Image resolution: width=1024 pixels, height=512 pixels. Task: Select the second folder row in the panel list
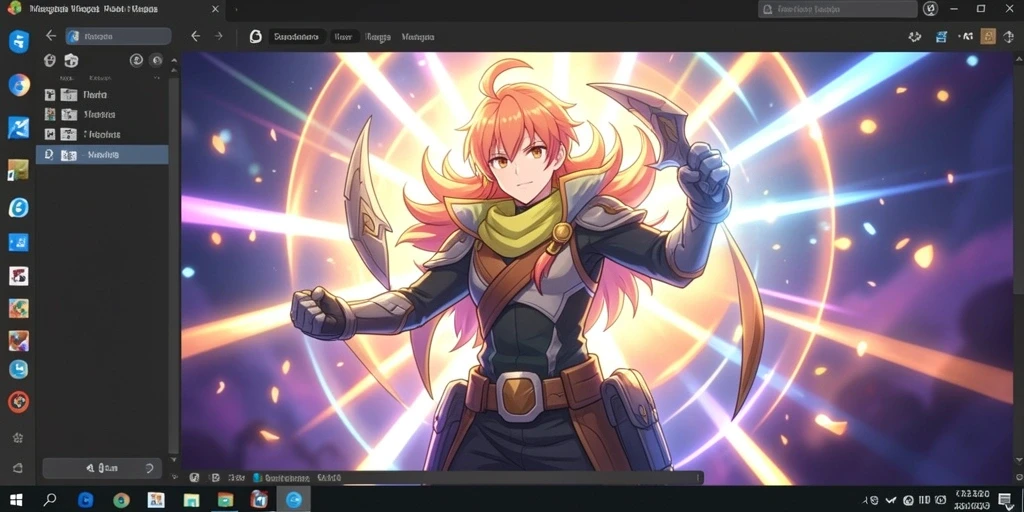(102, 114)
